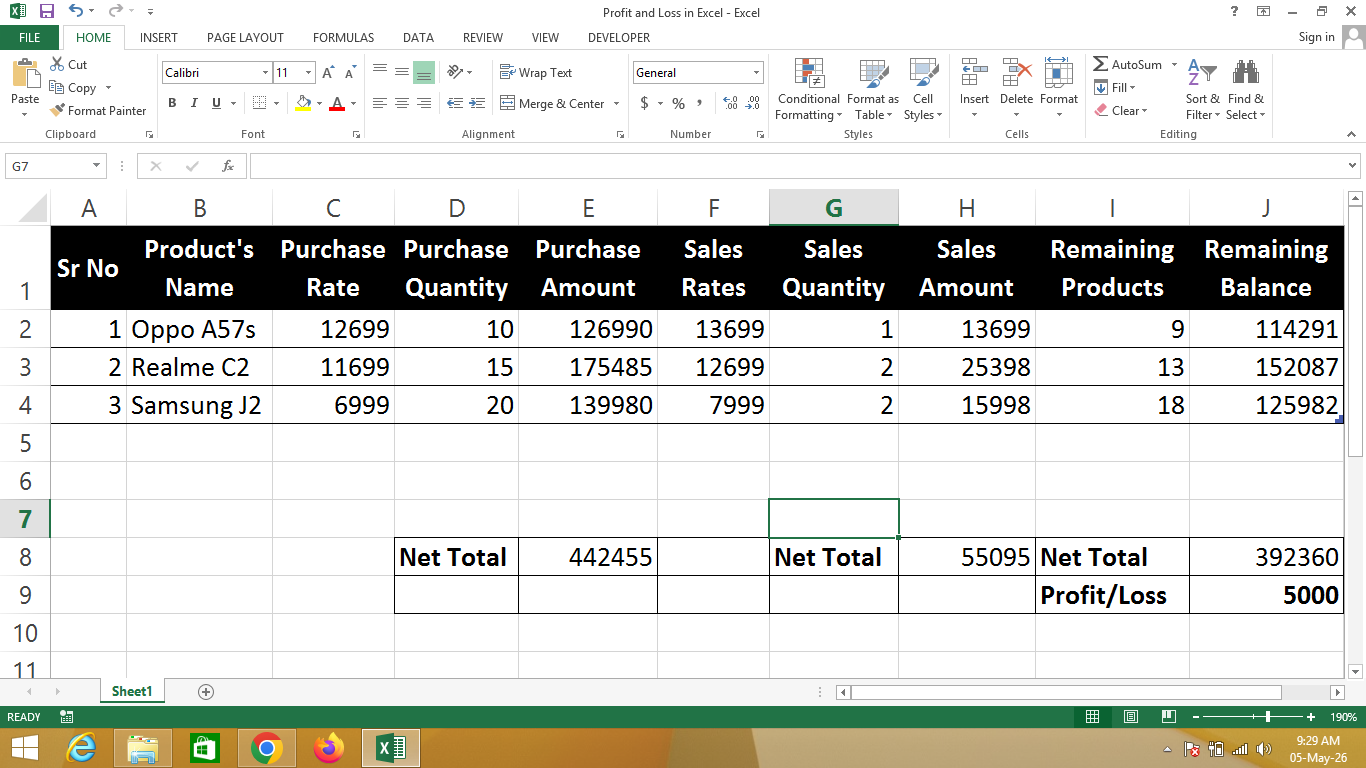
Task: Click Decrease Decimal
Action: click(x=753, y=103)
